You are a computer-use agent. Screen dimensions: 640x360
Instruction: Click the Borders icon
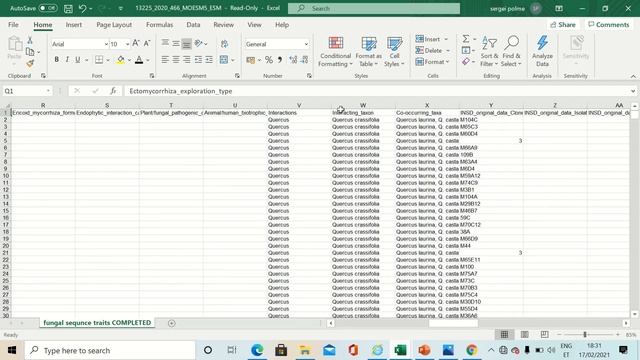coord(99,60)
